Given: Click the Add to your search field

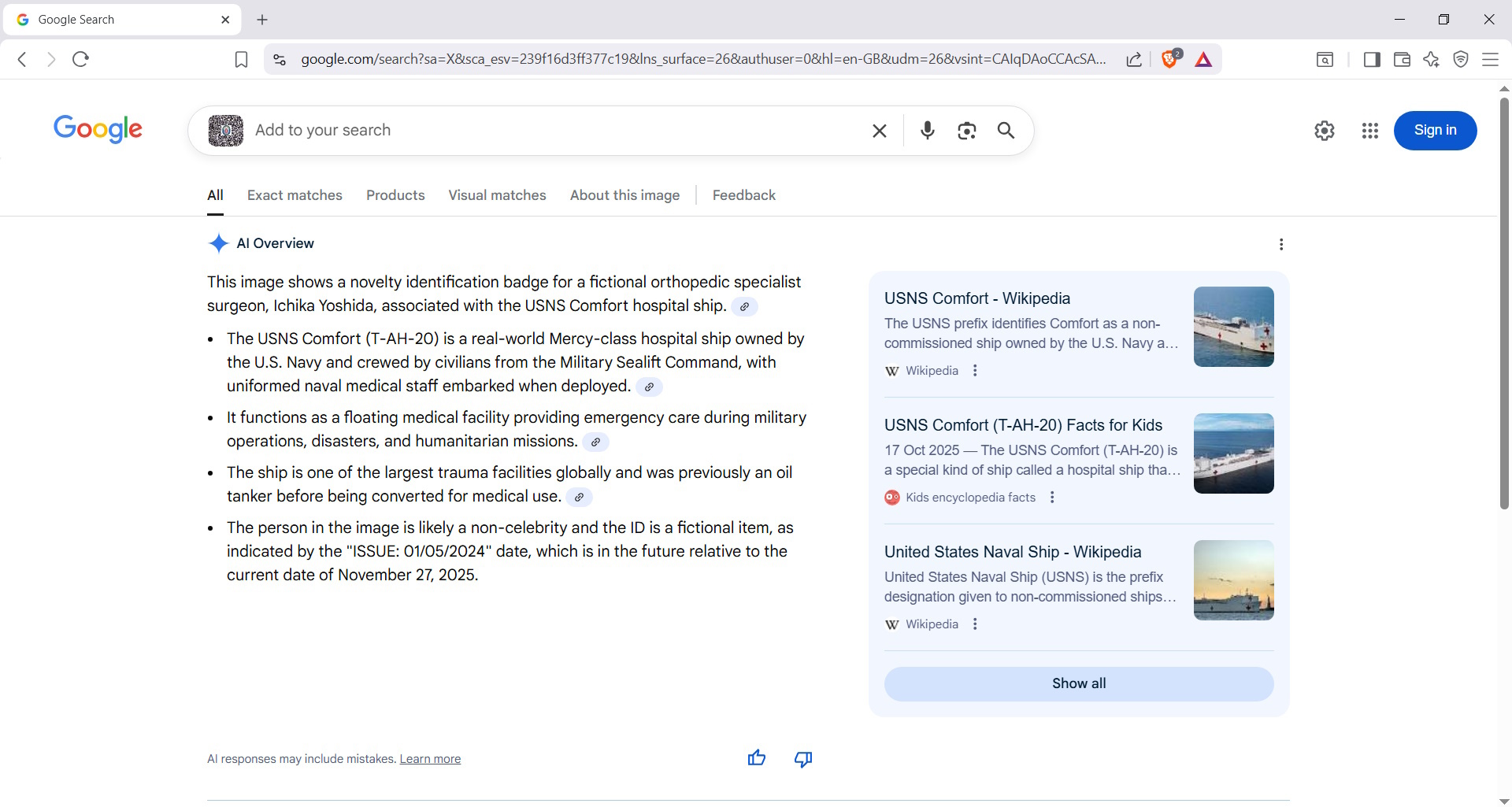Looking at the screenshot, I should (551, 131).
